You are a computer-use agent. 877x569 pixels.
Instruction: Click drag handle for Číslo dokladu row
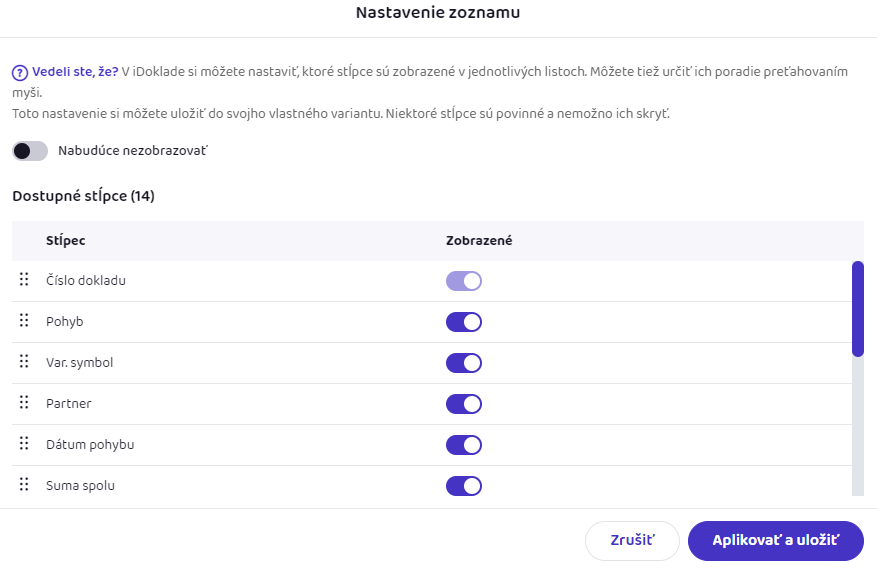[x=24, y=280]
